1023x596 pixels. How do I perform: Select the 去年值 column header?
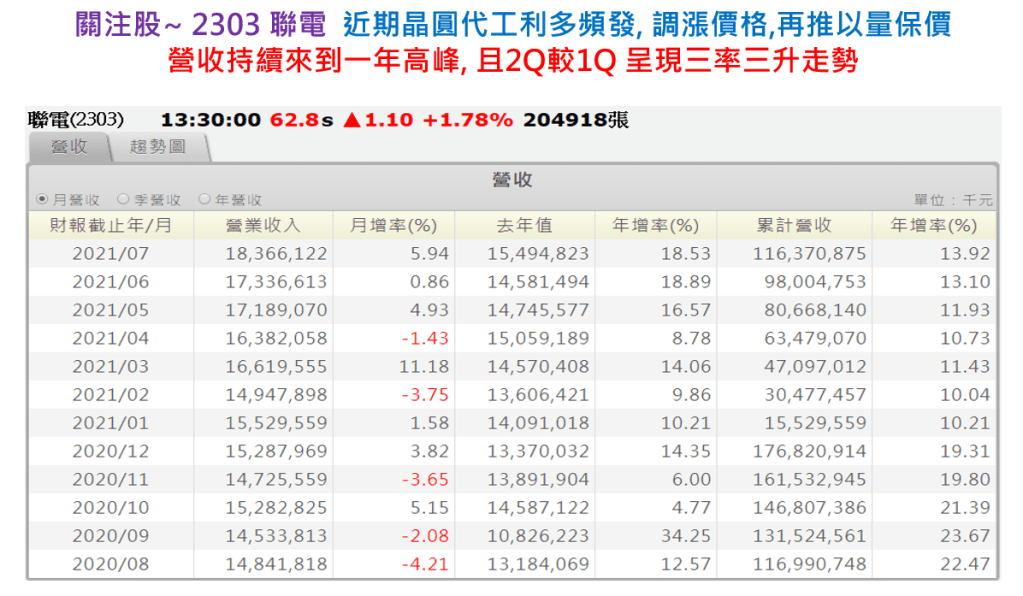click(524, 226)
